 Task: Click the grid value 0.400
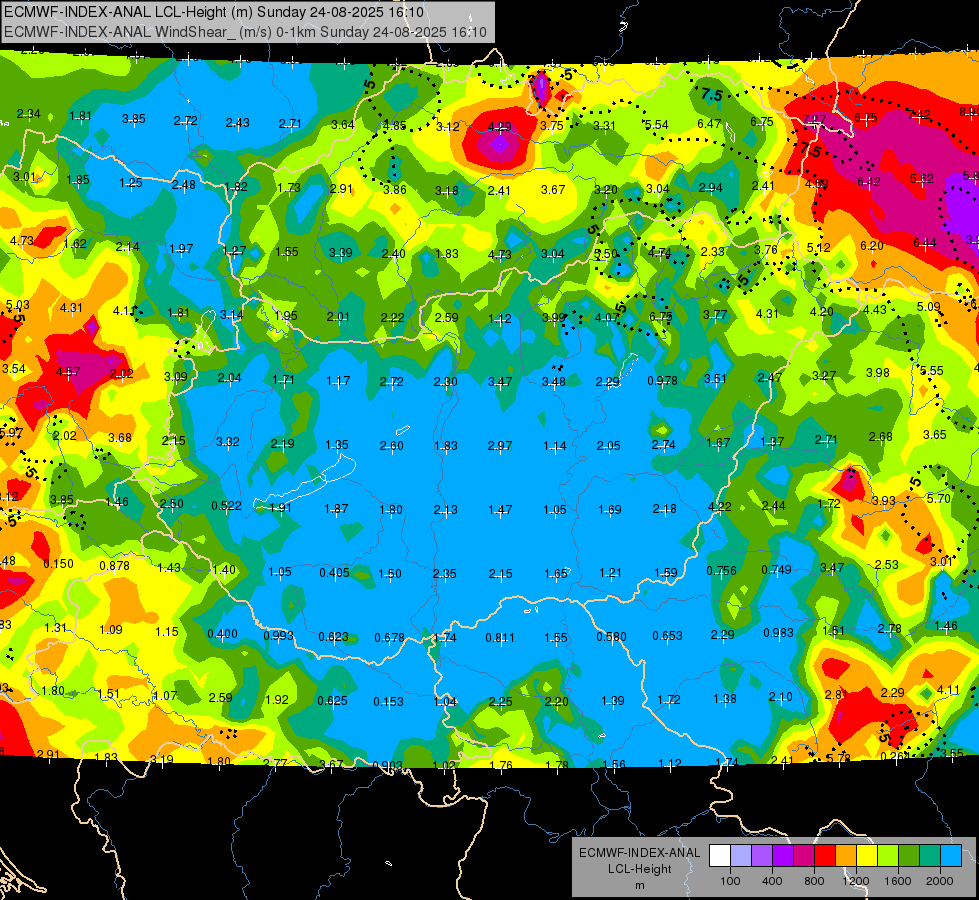click(x=222, y=634)
